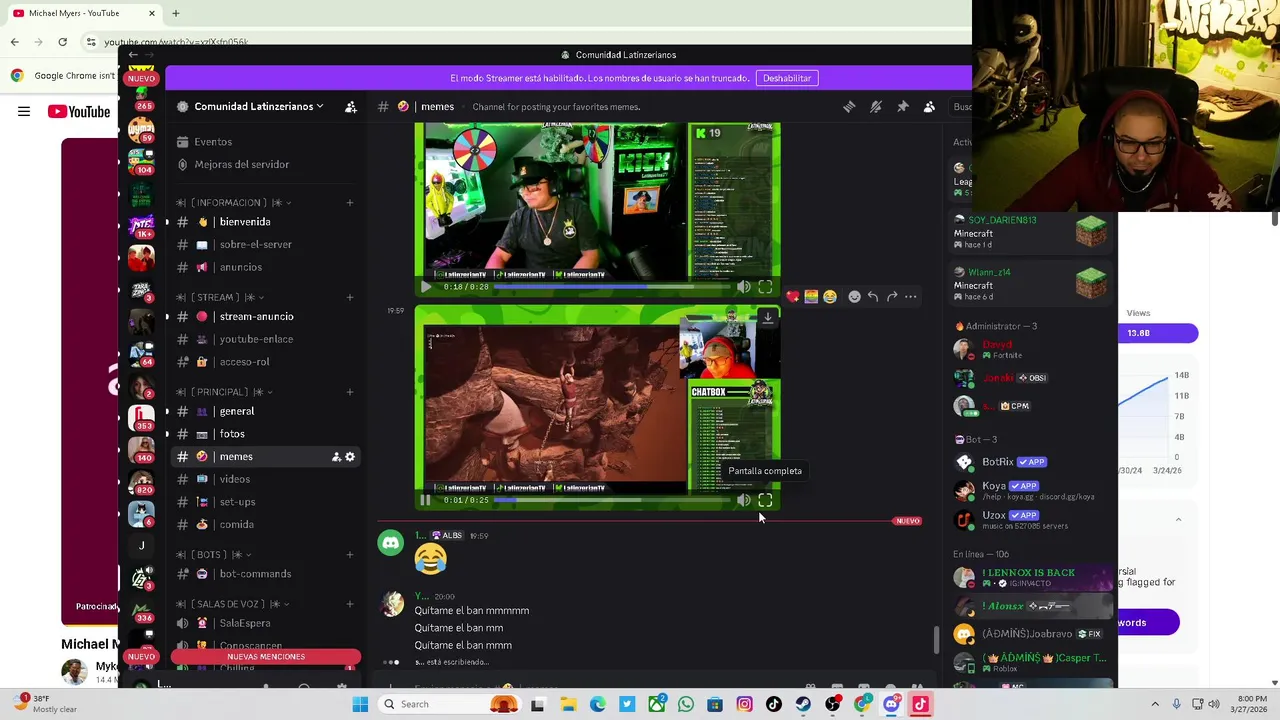Add a channel to the PRINCIPAL category

(x=350, y=392)
